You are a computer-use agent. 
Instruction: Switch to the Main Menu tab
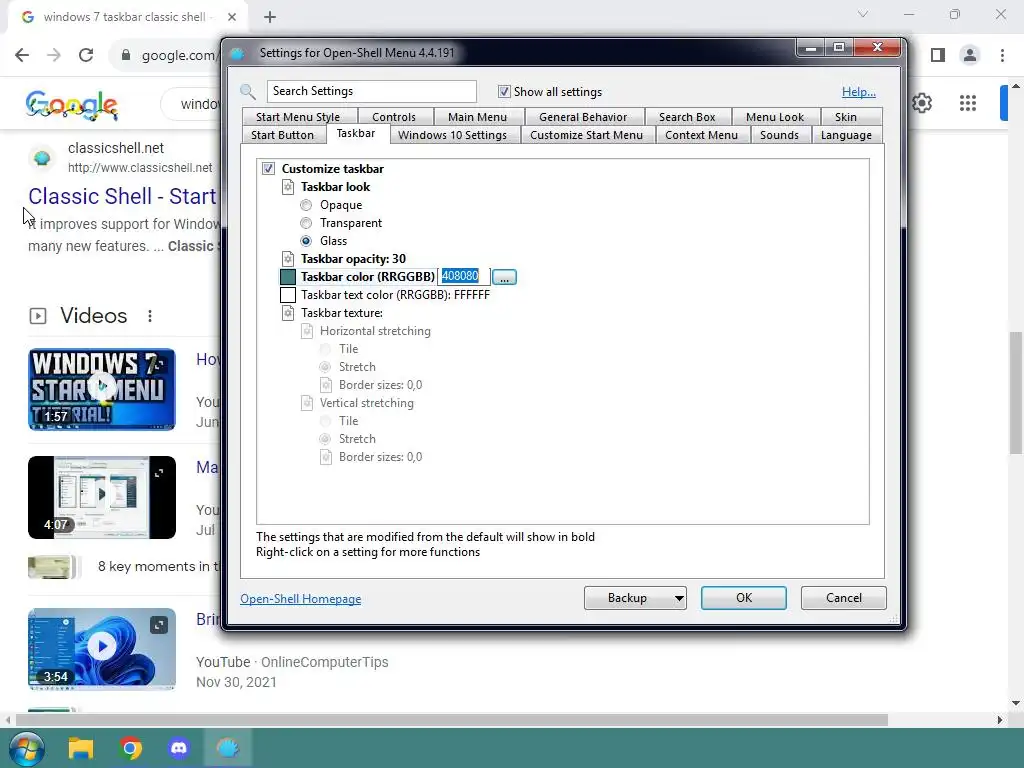tap(477, 117)
